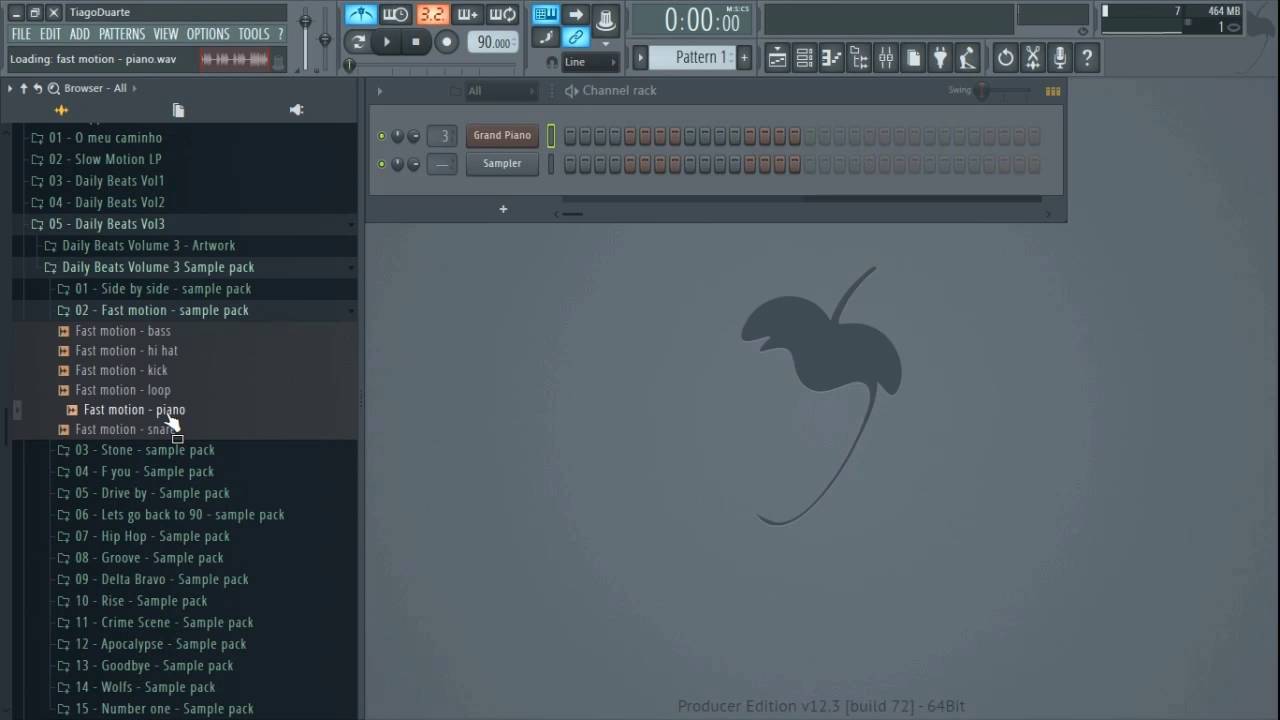Enable typing keyboard to piano icon

546,14
